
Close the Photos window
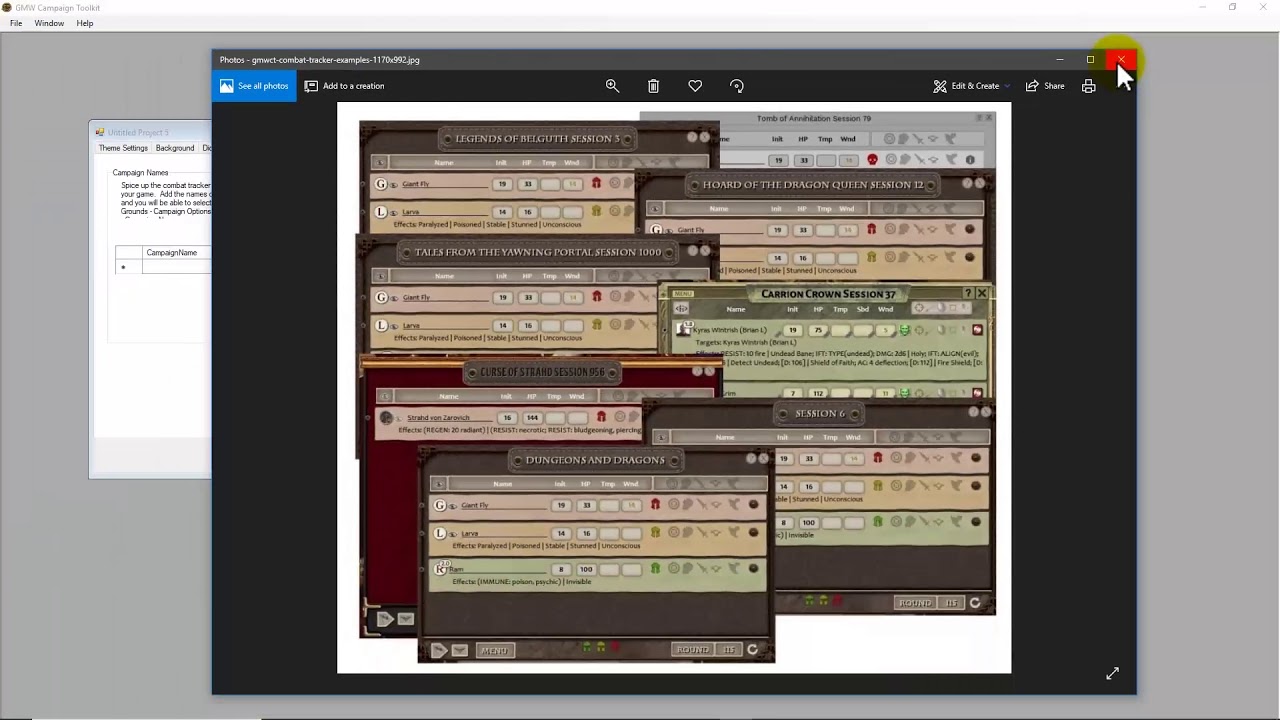point(1121,59)
